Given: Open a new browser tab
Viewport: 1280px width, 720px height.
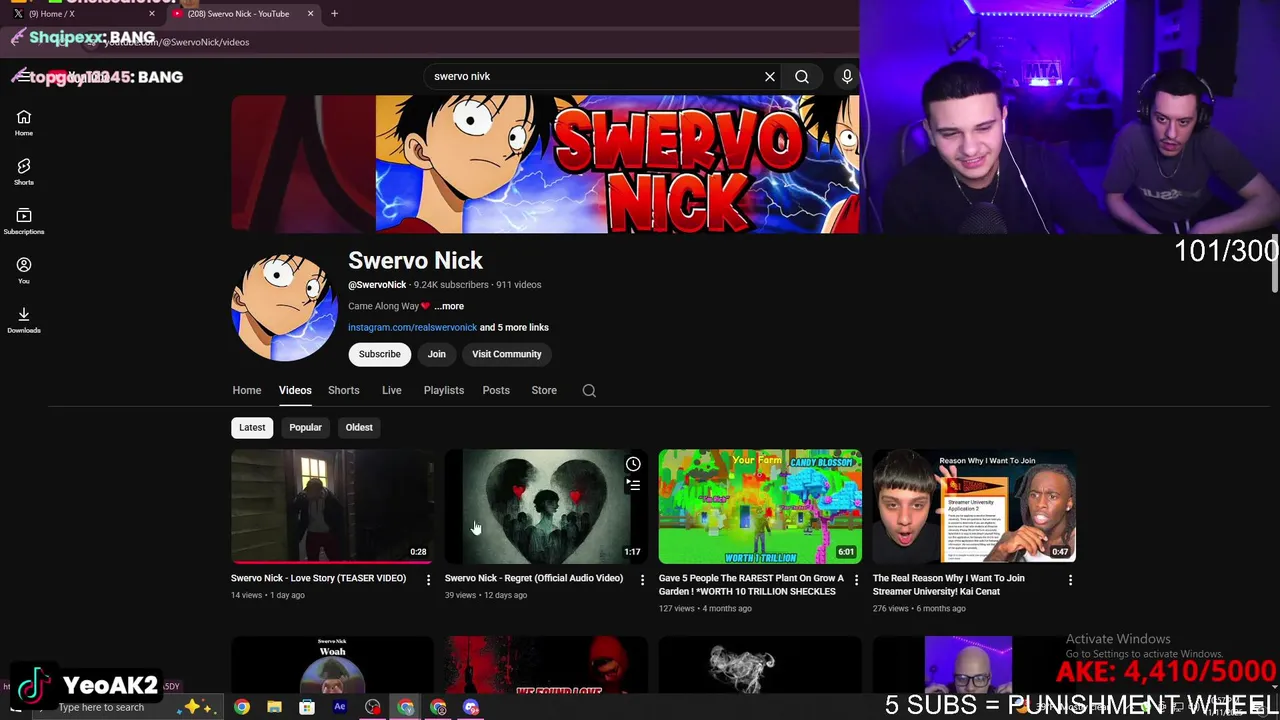Looking at the screenshot, I should point(334,13).
